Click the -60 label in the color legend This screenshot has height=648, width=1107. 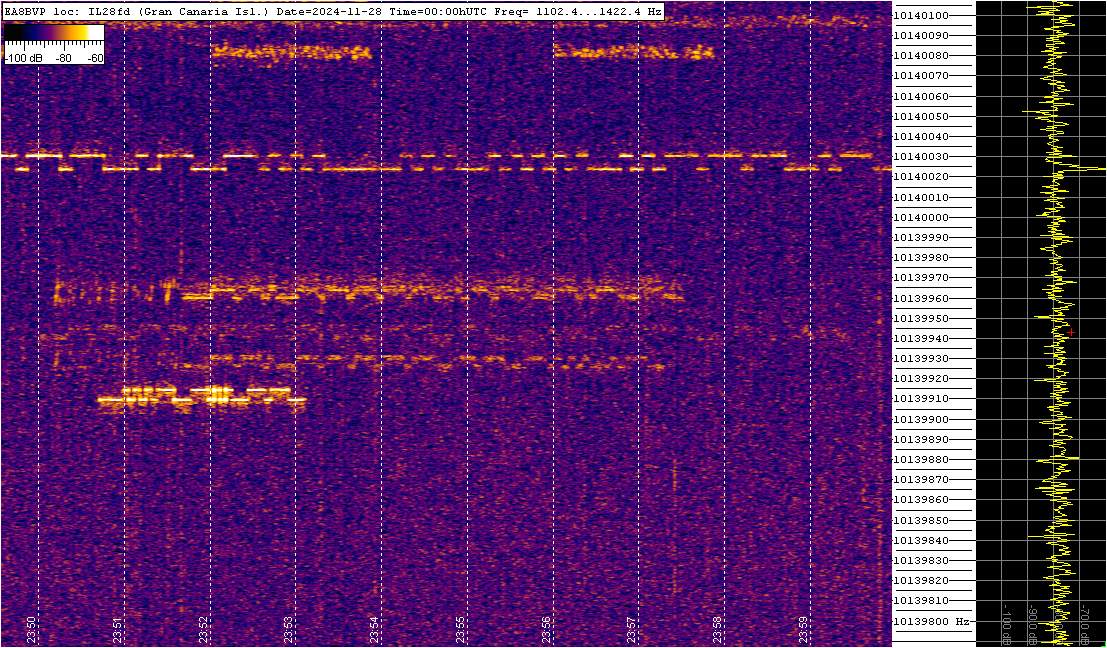94,59
